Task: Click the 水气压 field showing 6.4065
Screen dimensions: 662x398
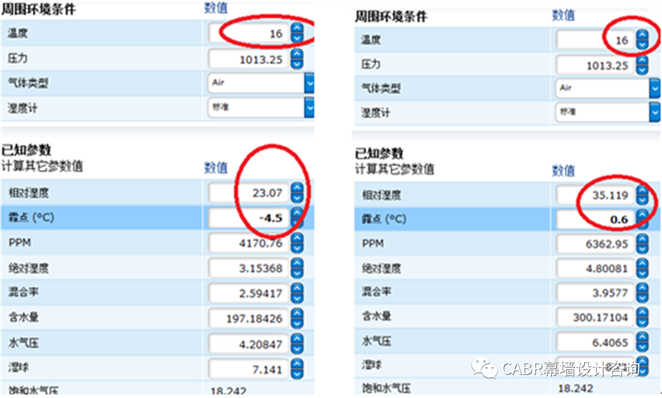Action: click(x=596, y=342)
